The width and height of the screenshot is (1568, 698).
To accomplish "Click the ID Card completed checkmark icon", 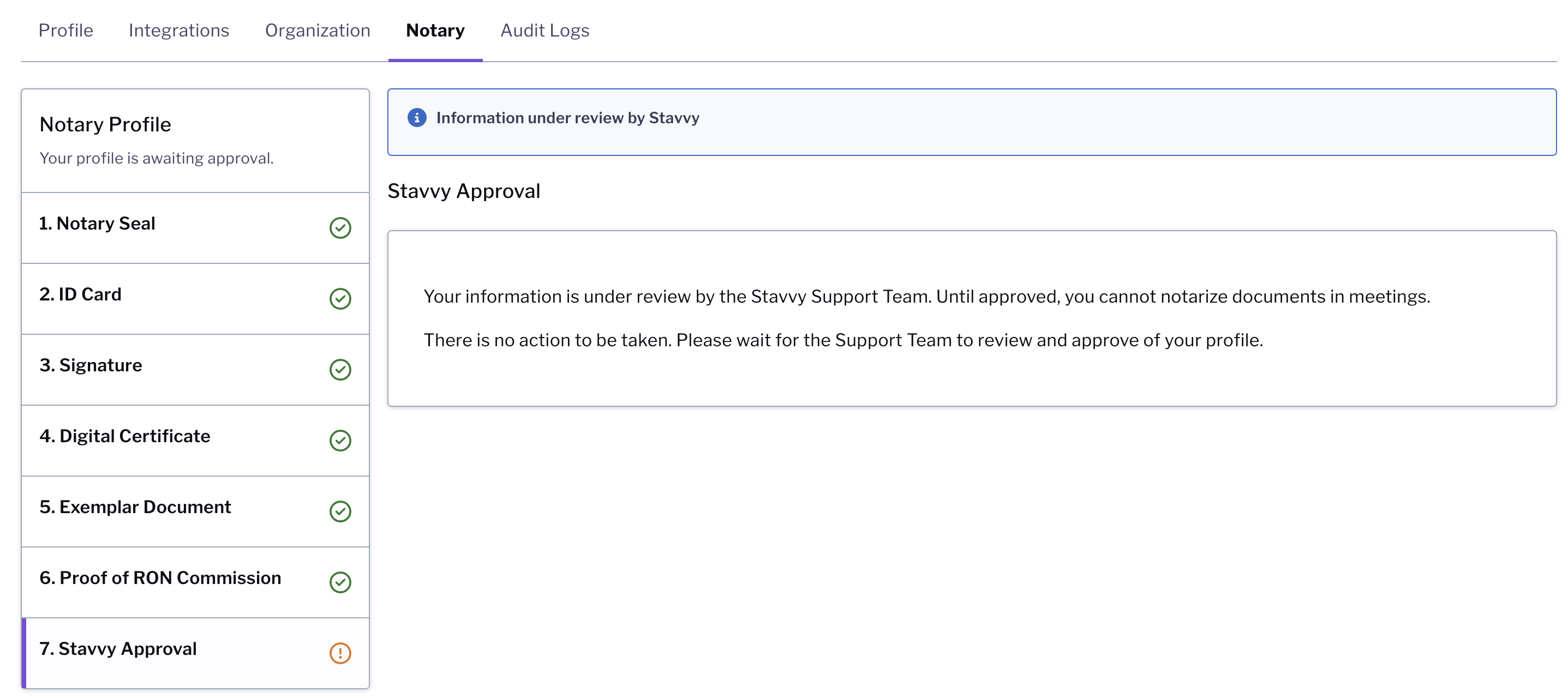I will 340,299.
